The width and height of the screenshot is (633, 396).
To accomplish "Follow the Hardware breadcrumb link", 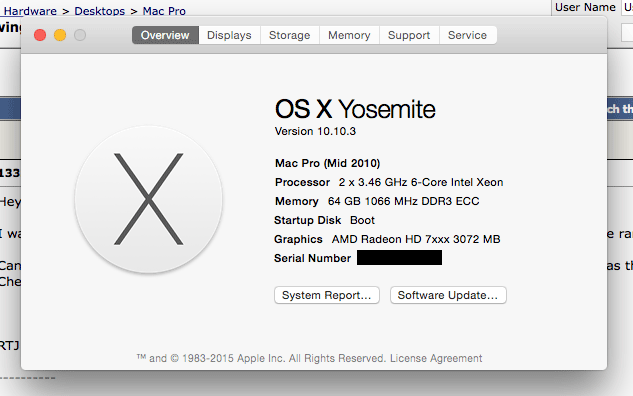I will click(30, 11).
